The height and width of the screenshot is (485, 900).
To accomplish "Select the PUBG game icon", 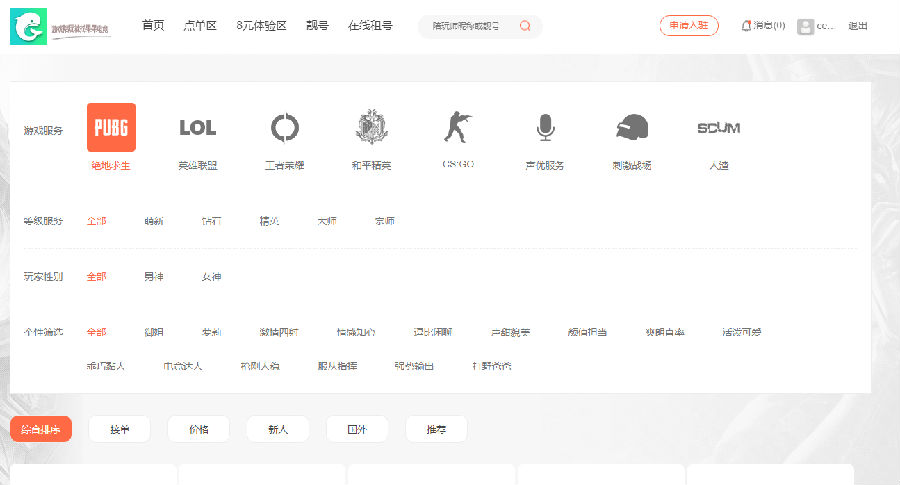I will [111, 127].
